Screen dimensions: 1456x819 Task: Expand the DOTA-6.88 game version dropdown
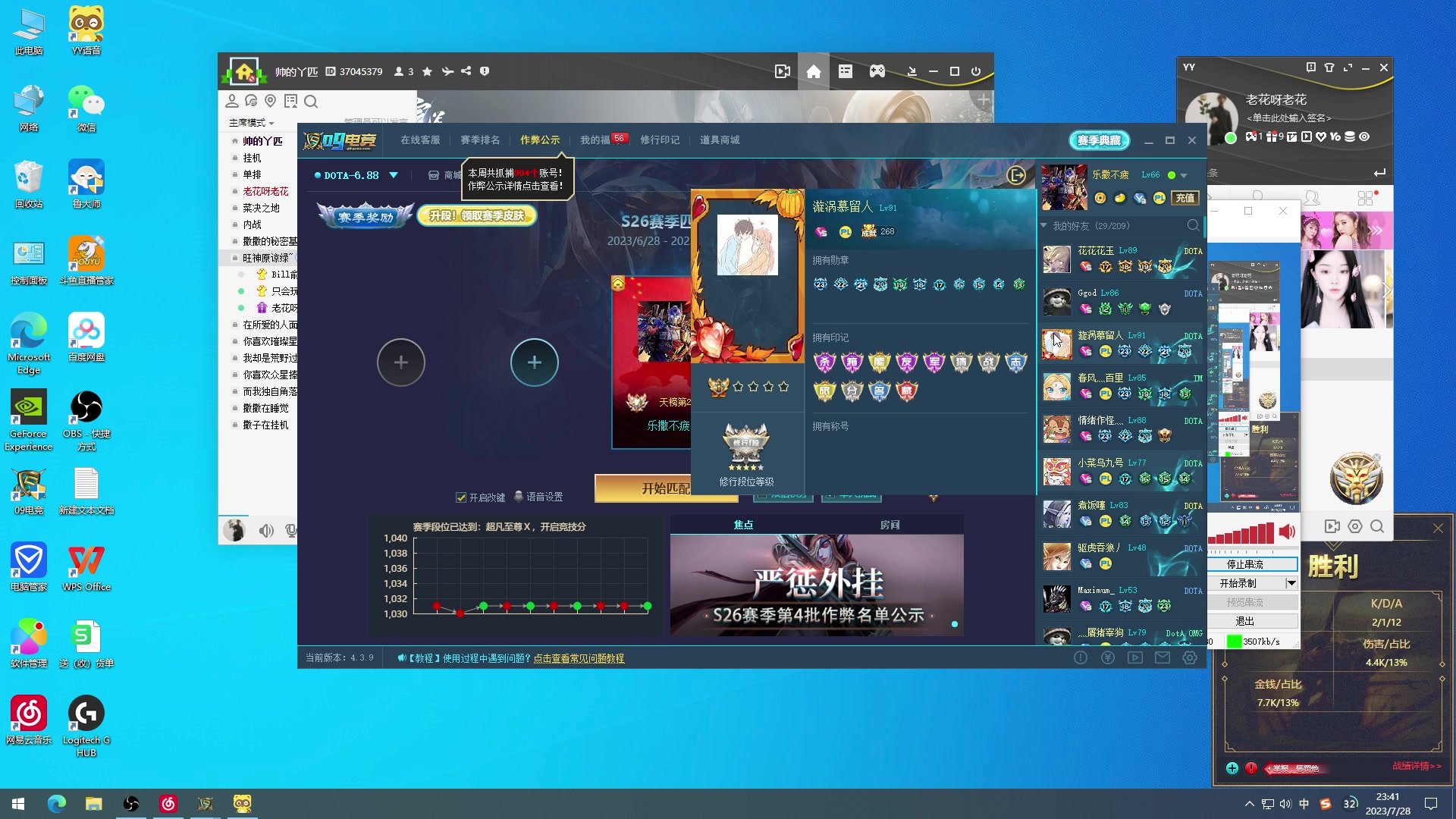coord(394,175)
